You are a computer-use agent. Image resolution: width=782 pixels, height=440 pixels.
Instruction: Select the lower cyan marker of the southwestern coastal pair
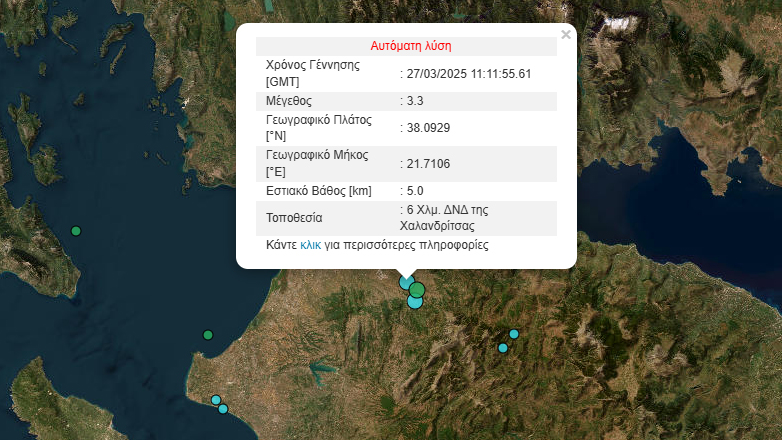tap(223, 409)
